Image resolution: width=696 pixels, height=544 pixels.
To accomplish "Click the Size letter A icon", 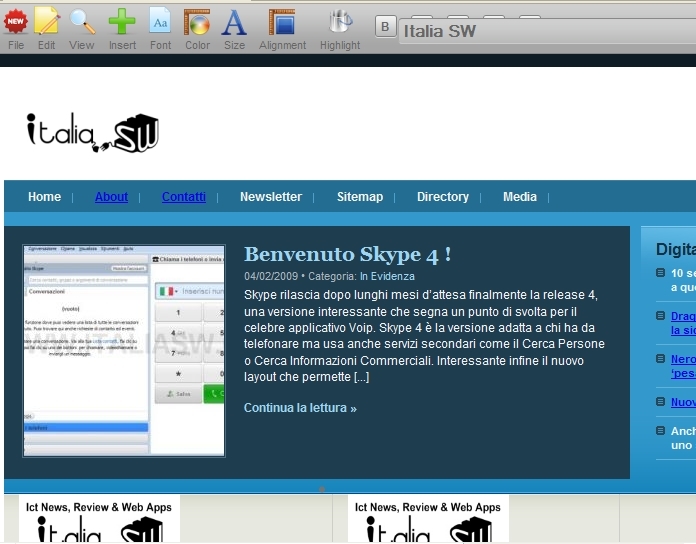I will [234, 22].
